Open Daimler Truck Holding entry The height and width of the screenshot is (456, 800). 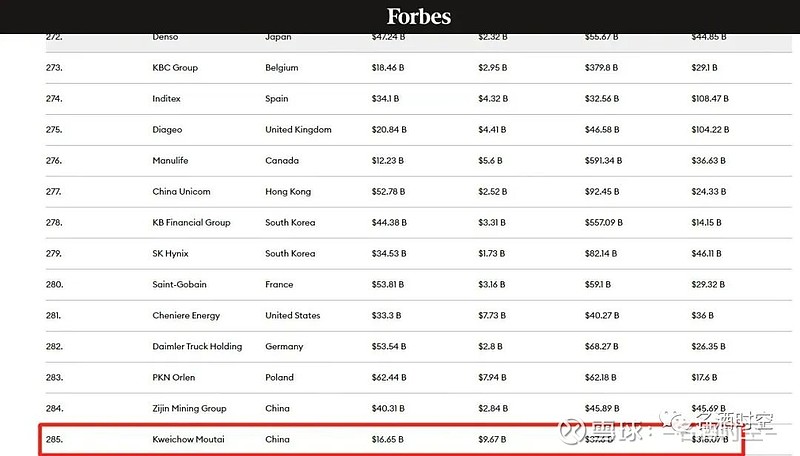tap(197, 347)
